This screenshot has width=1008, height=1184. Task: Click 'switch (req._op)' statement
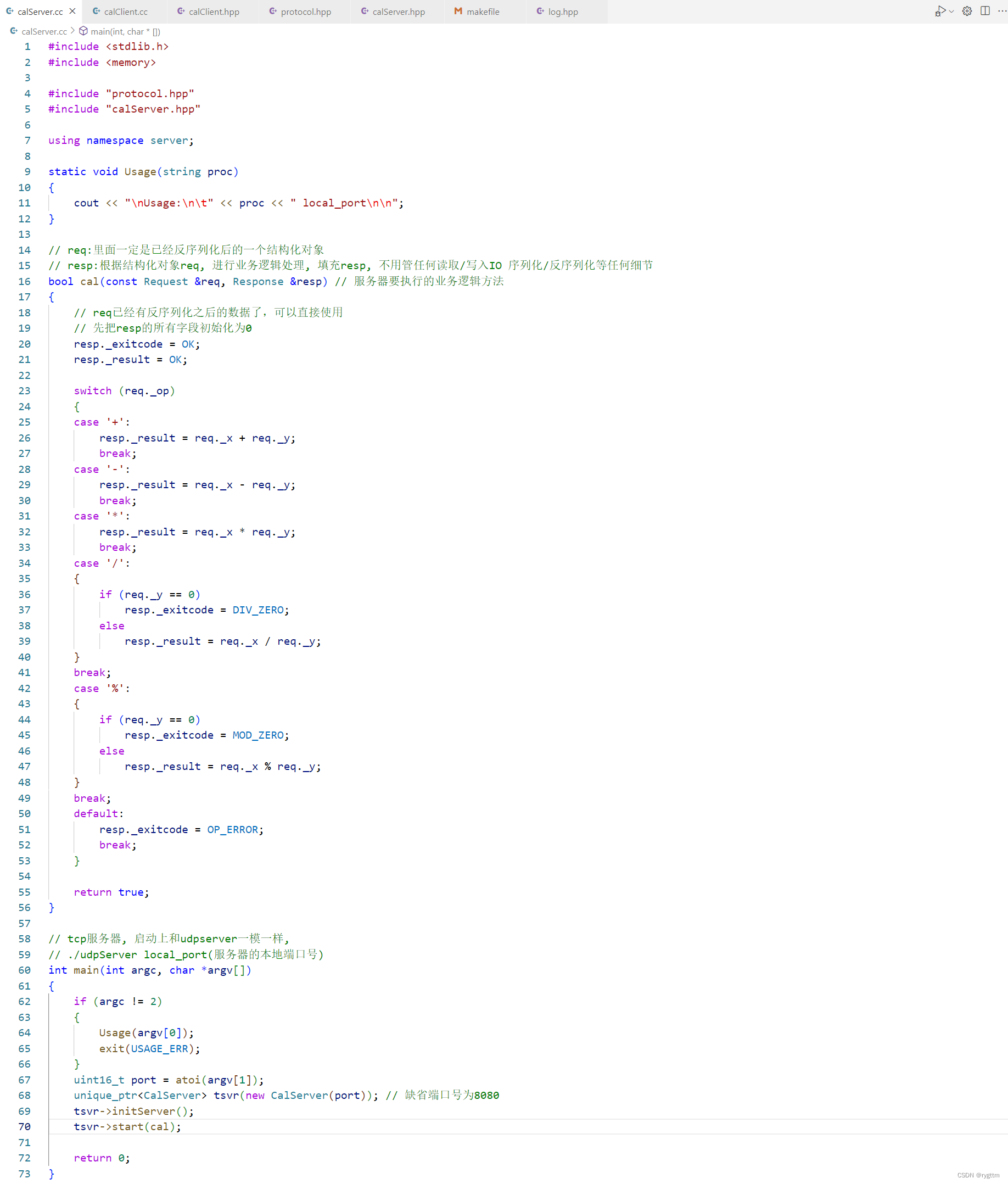coord(125,391)
